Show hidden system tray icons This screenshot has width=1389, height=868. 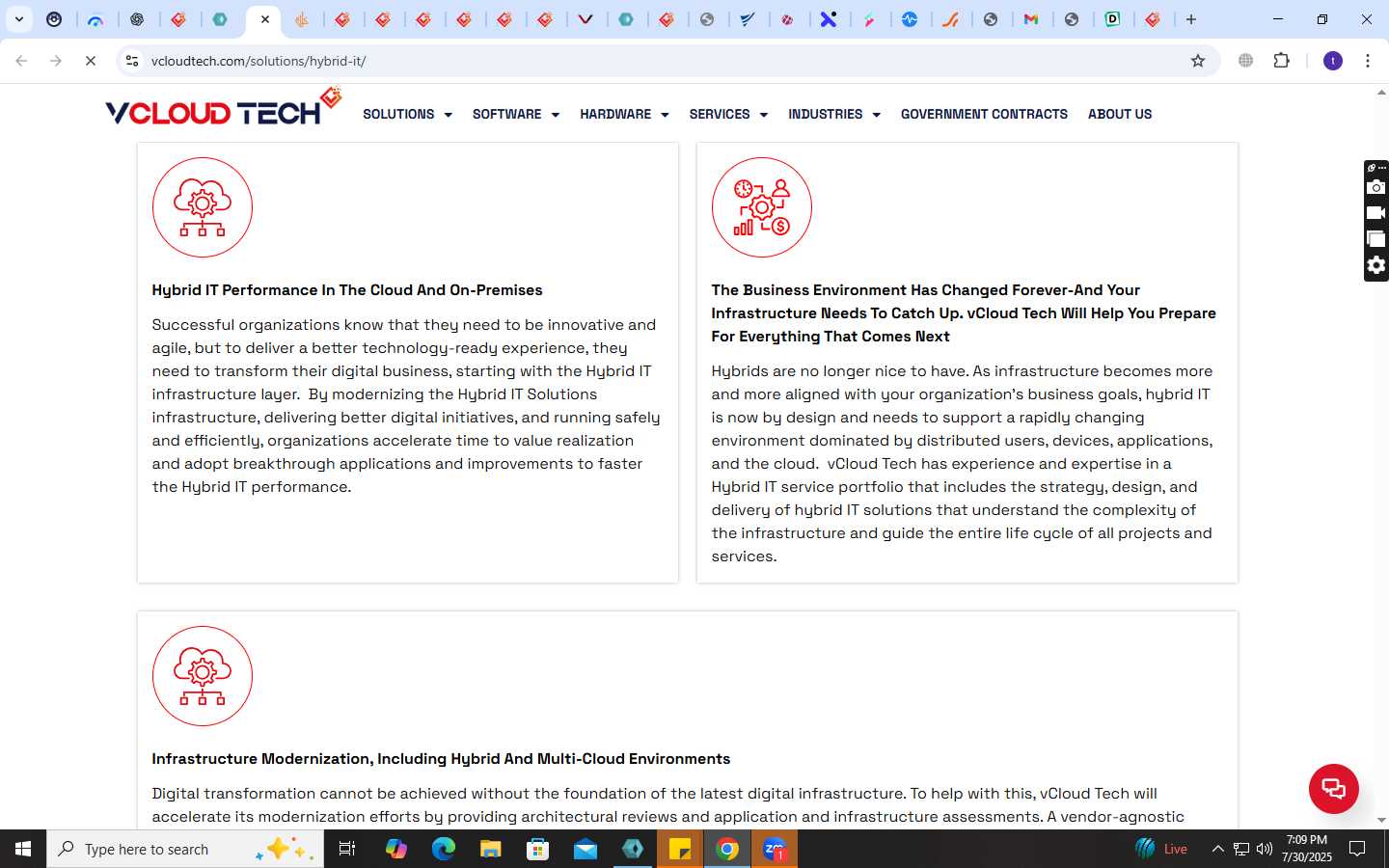(1217, 849)
